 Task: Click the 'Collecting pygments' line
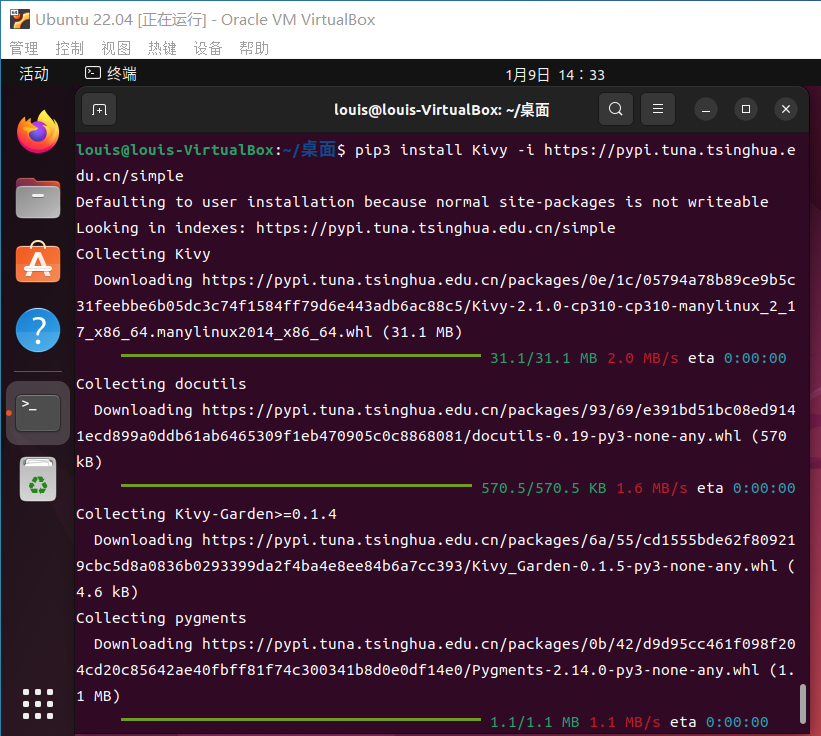[x=161, y=618]
